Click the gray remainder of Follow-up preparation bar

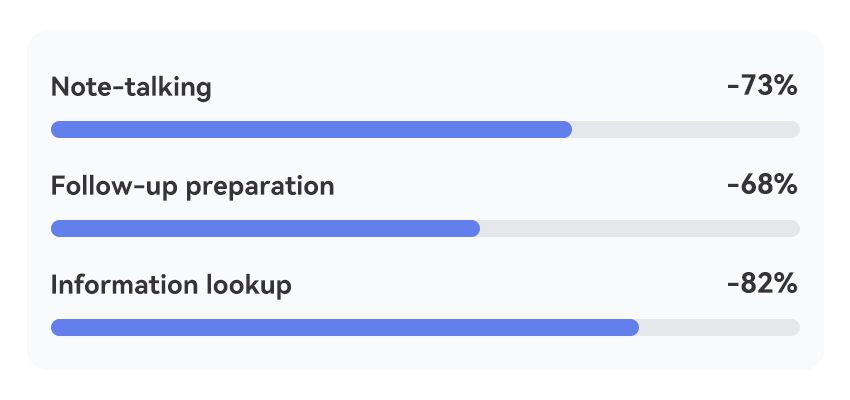(640, 229)
